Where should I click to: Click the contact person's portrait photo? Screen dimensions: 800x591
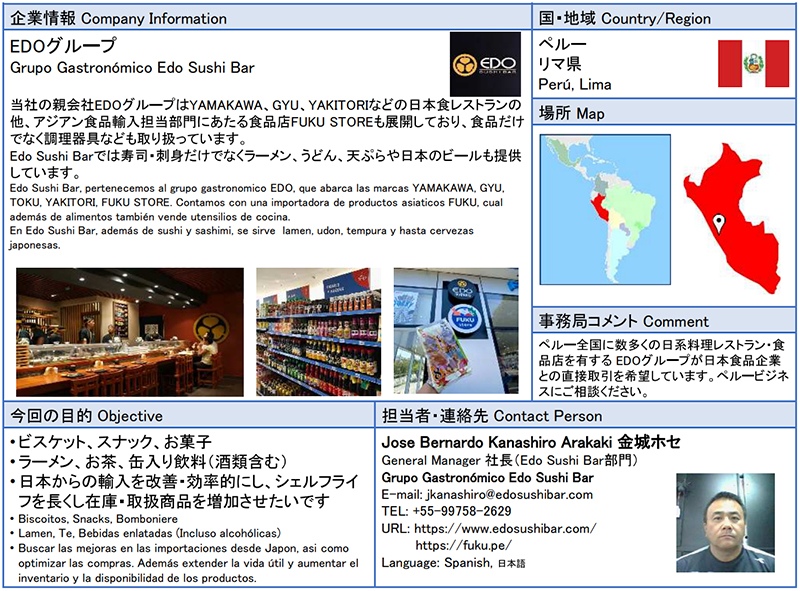[725, 522]
